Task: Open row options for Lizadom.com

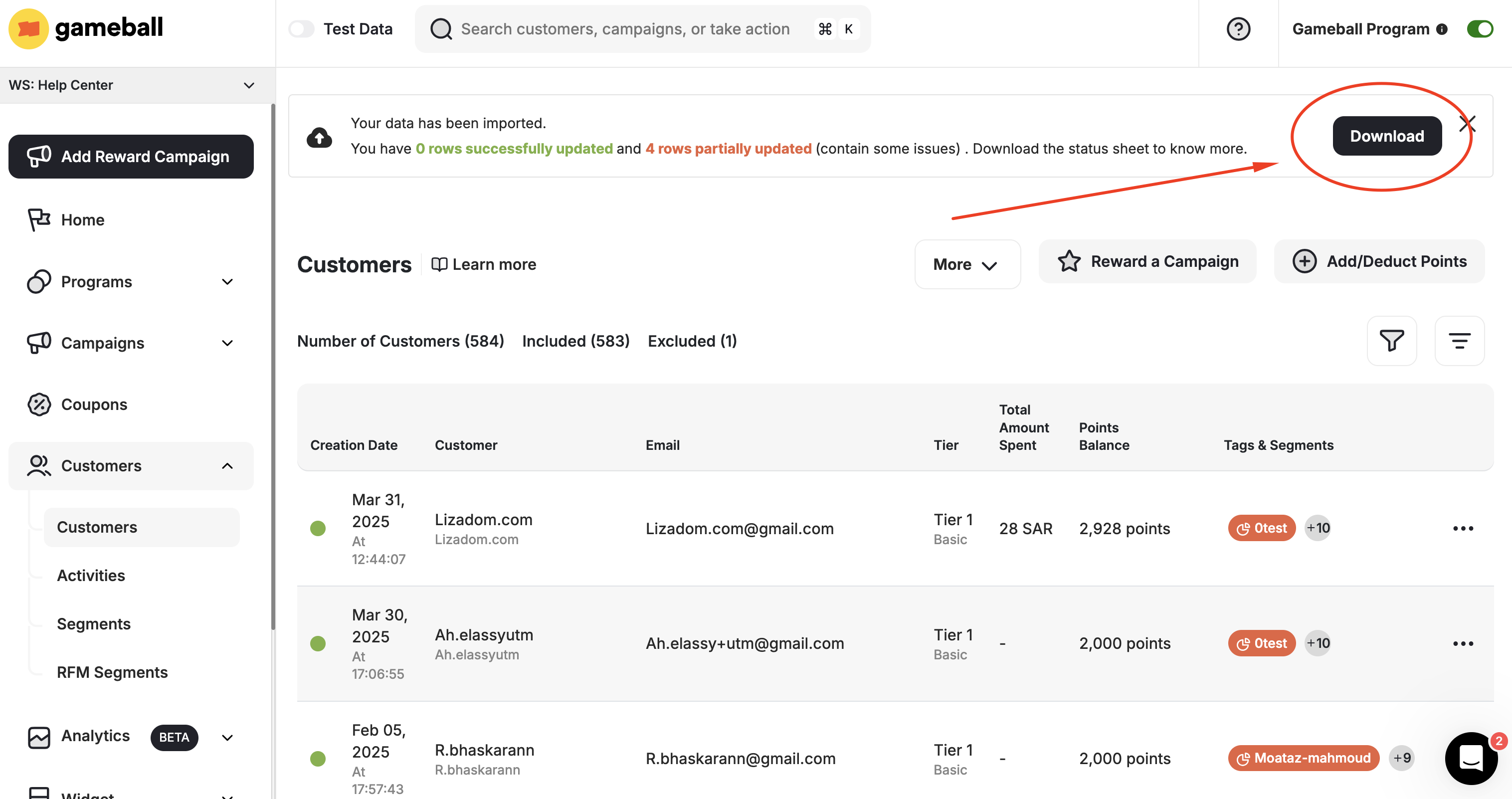Action: pos(1463,528)
